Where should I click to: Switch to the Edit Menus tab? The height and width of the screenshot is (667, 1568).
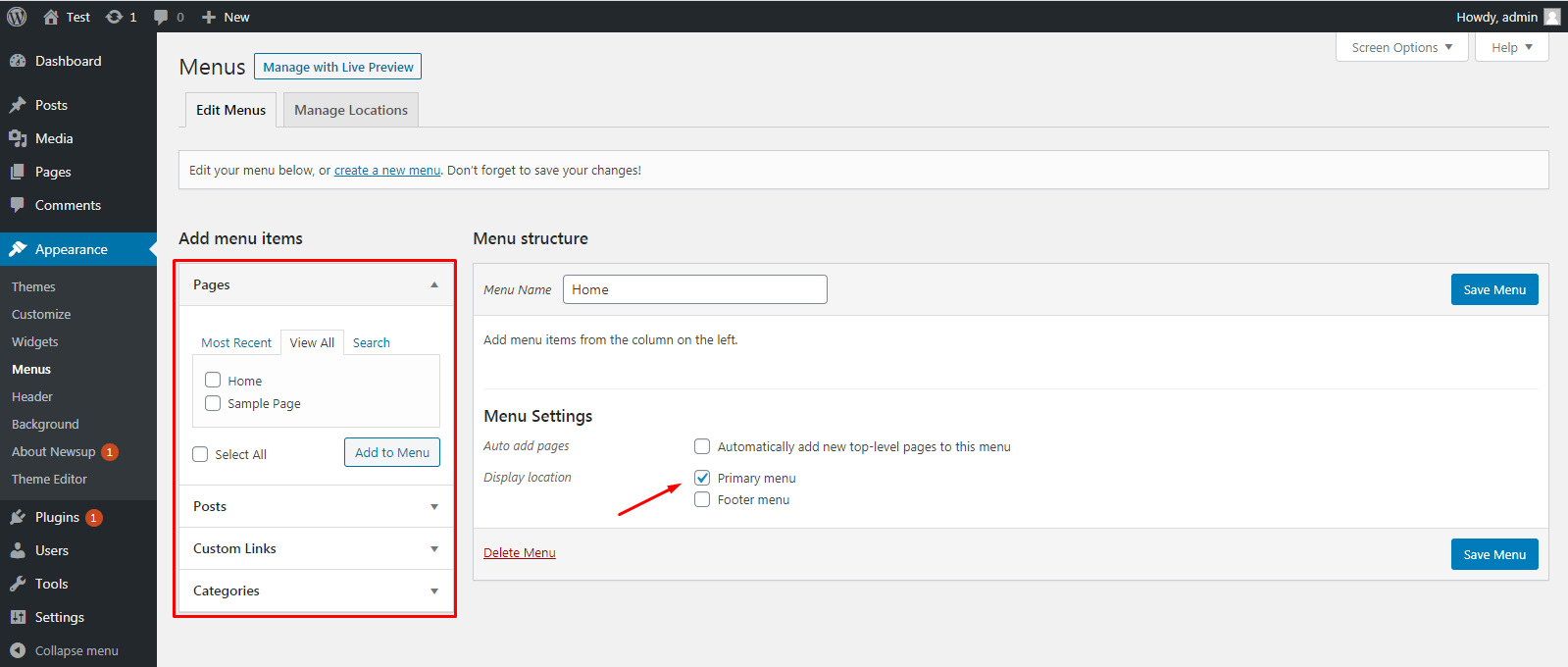point(230,110)
